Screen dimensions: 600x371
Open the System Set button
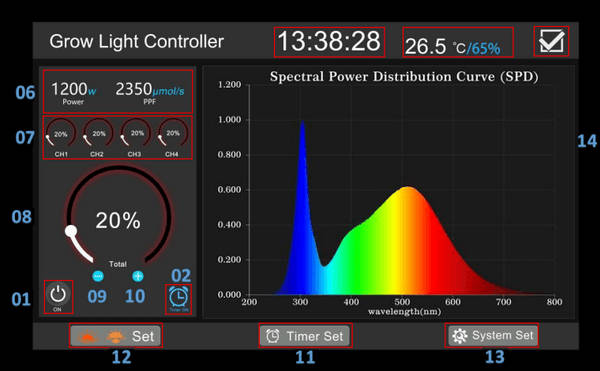(x=492, y=335)
